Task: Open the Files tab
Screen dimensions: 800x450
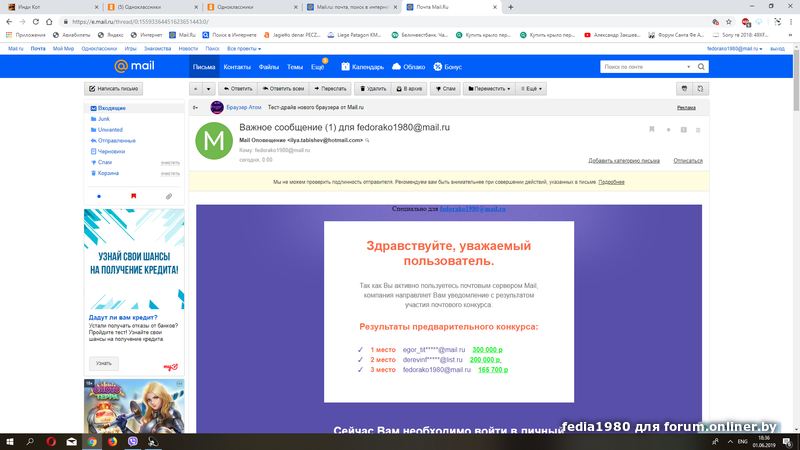Action: tap(268, 67)
